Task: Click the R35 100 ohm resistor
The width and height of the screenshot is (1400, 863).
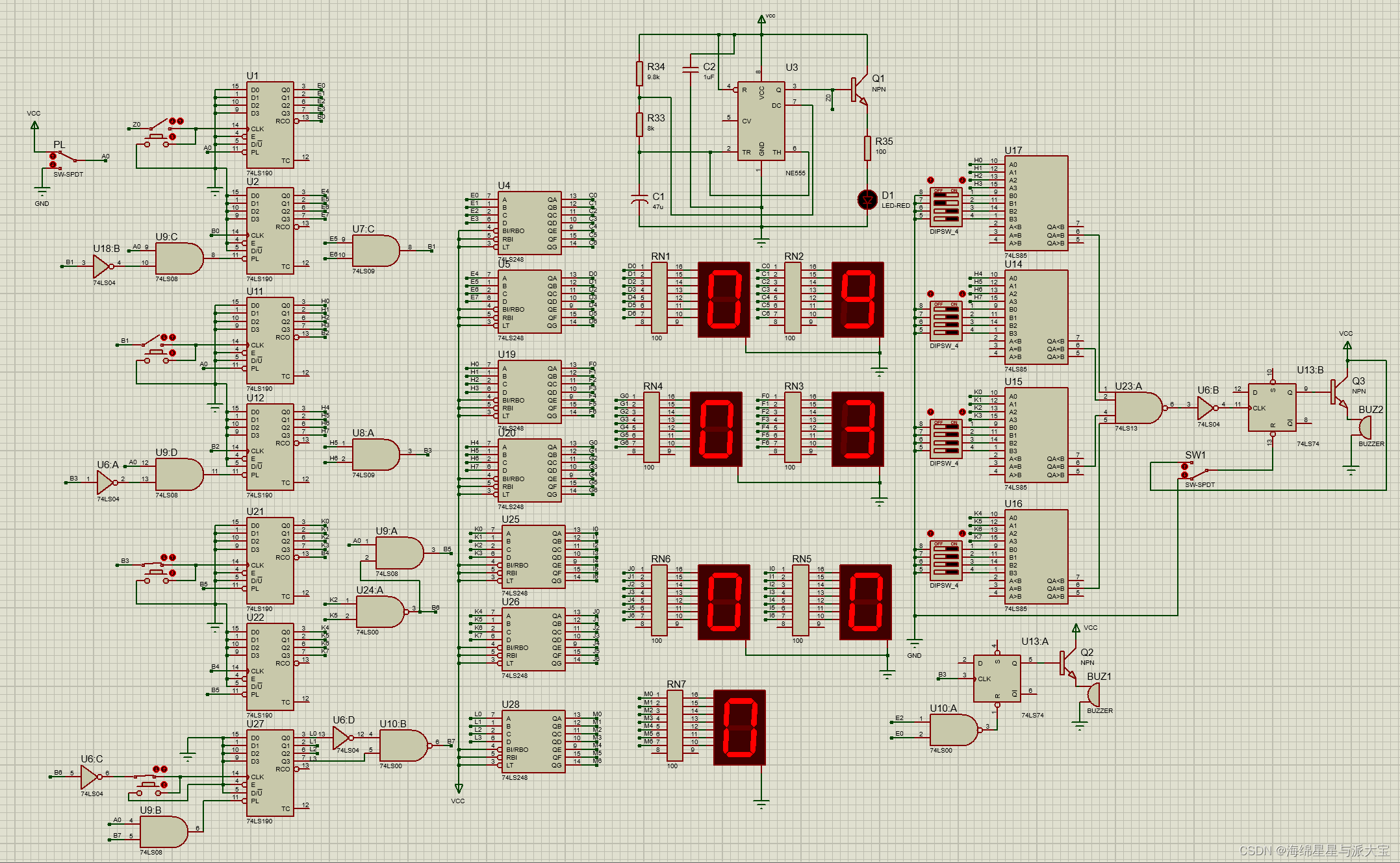Action: (x=867, y=147)
